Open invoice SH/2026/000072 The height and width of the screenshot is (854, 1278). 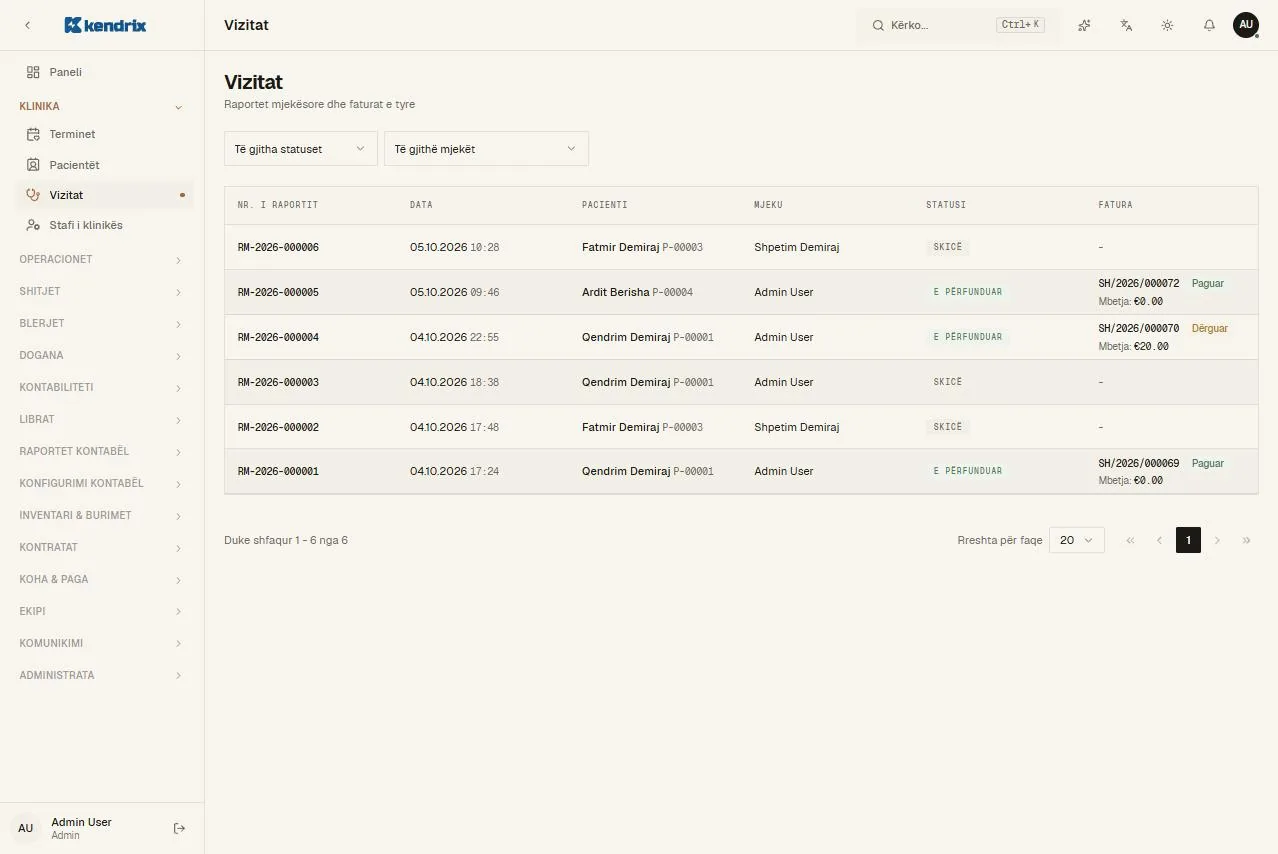tap(1139, 284)
